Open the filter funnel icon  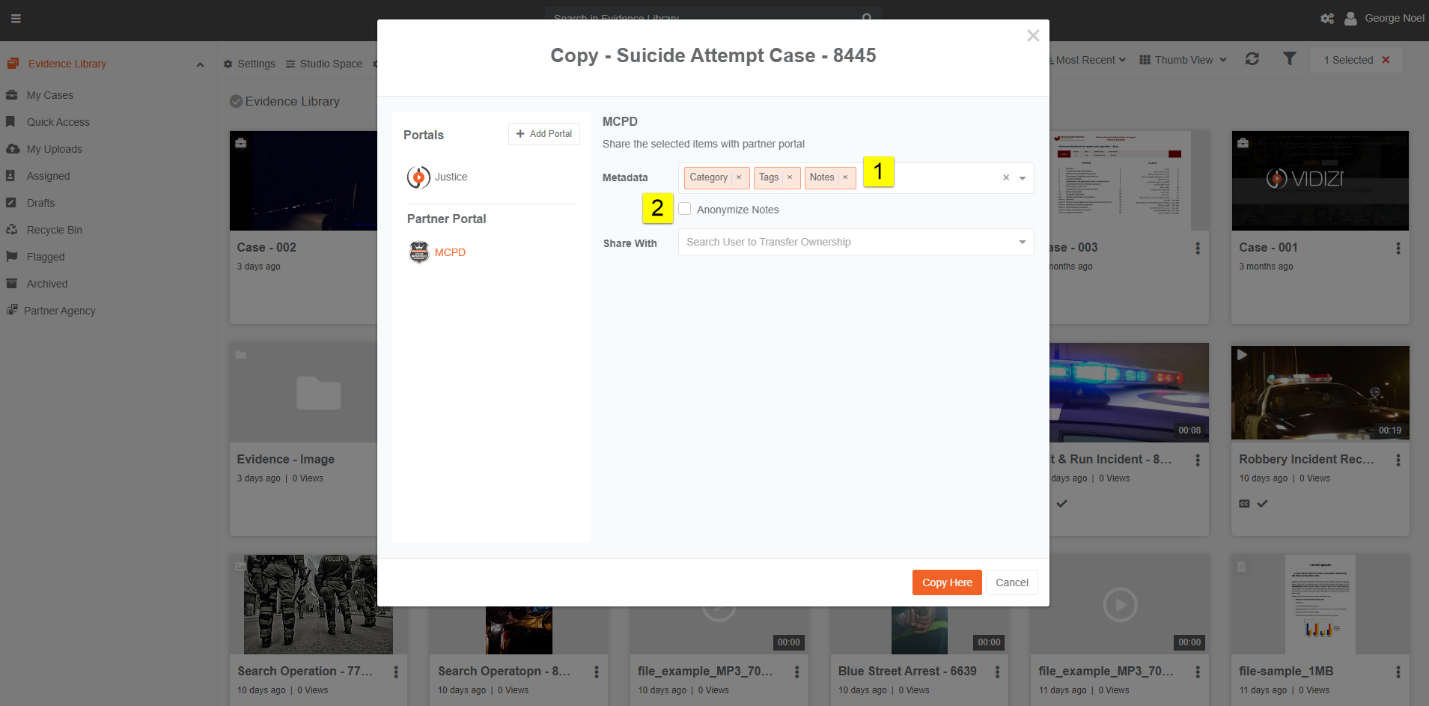point(1290,60)
